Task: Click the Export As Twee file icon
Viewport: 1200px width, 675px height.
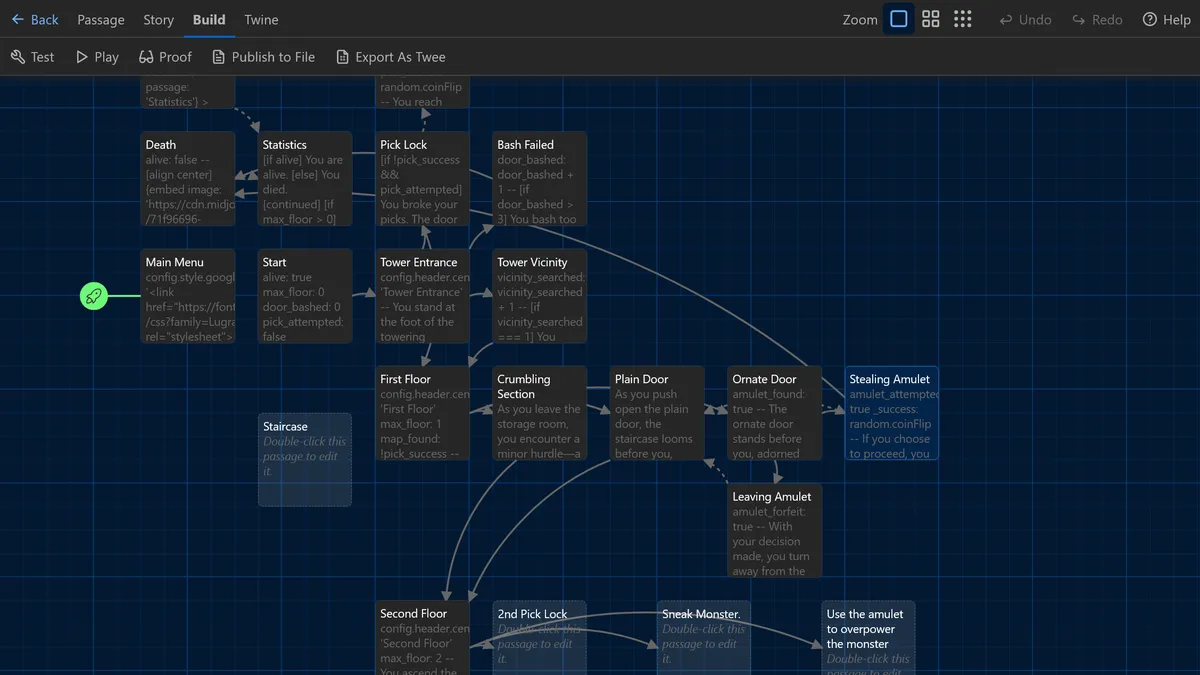Action: 341,57
